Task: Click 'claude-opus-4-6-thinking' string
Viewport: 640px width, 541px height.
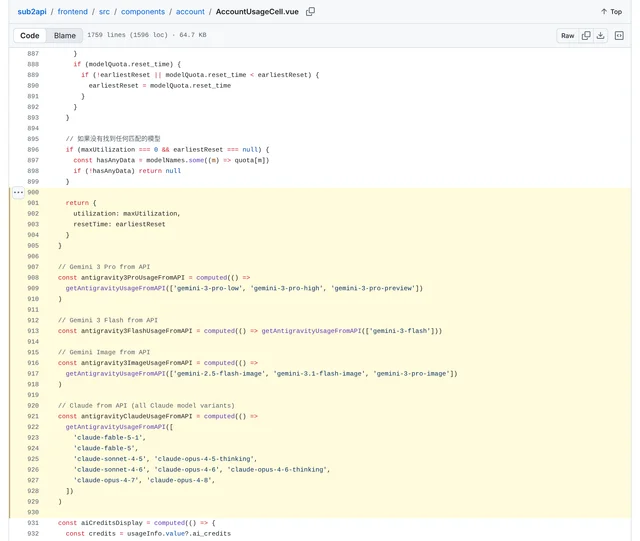Action: [x=277, y=470]
